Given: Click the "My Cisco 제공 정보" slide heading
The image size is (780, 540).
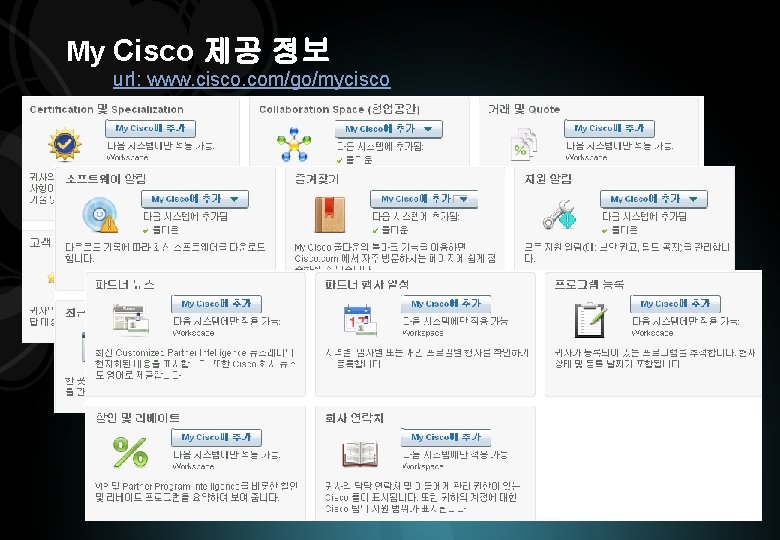Looking at the screenshot, I should 198,50.
